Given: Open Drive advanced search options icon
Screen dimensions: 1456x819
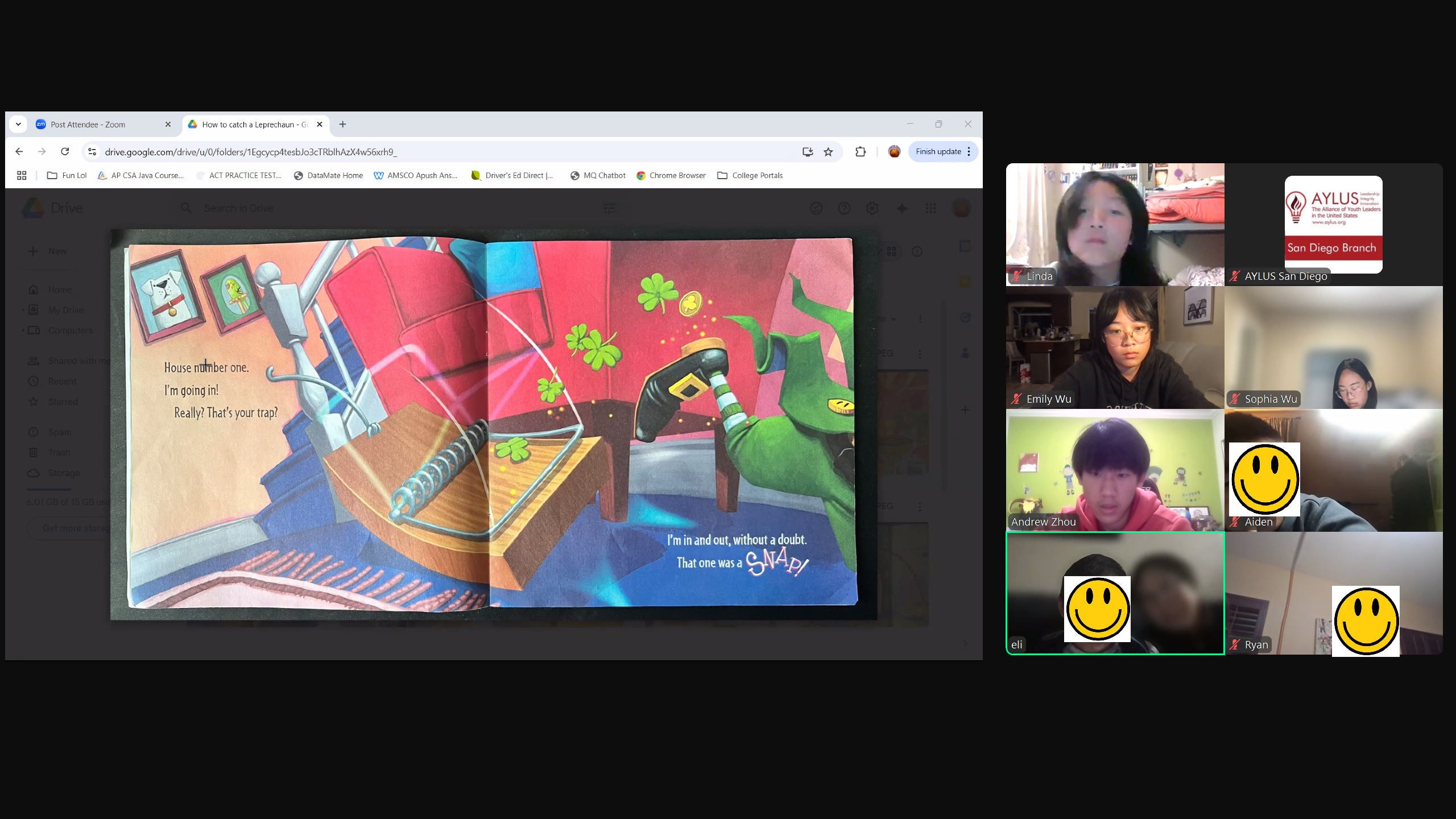Looking at the screenshot, I should point(609,209).
